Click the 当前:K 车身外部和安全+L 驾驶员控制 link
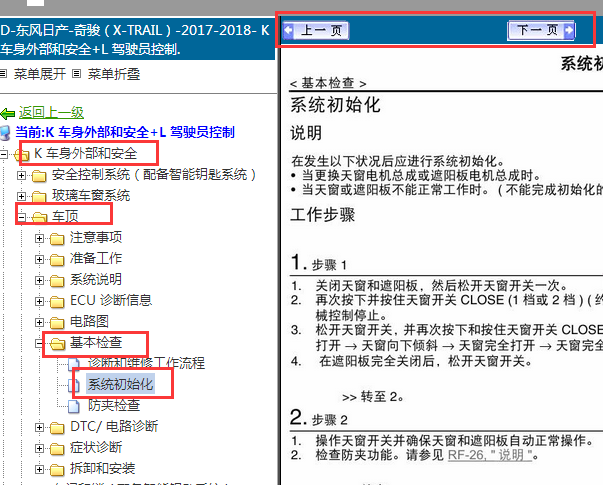 125,132
